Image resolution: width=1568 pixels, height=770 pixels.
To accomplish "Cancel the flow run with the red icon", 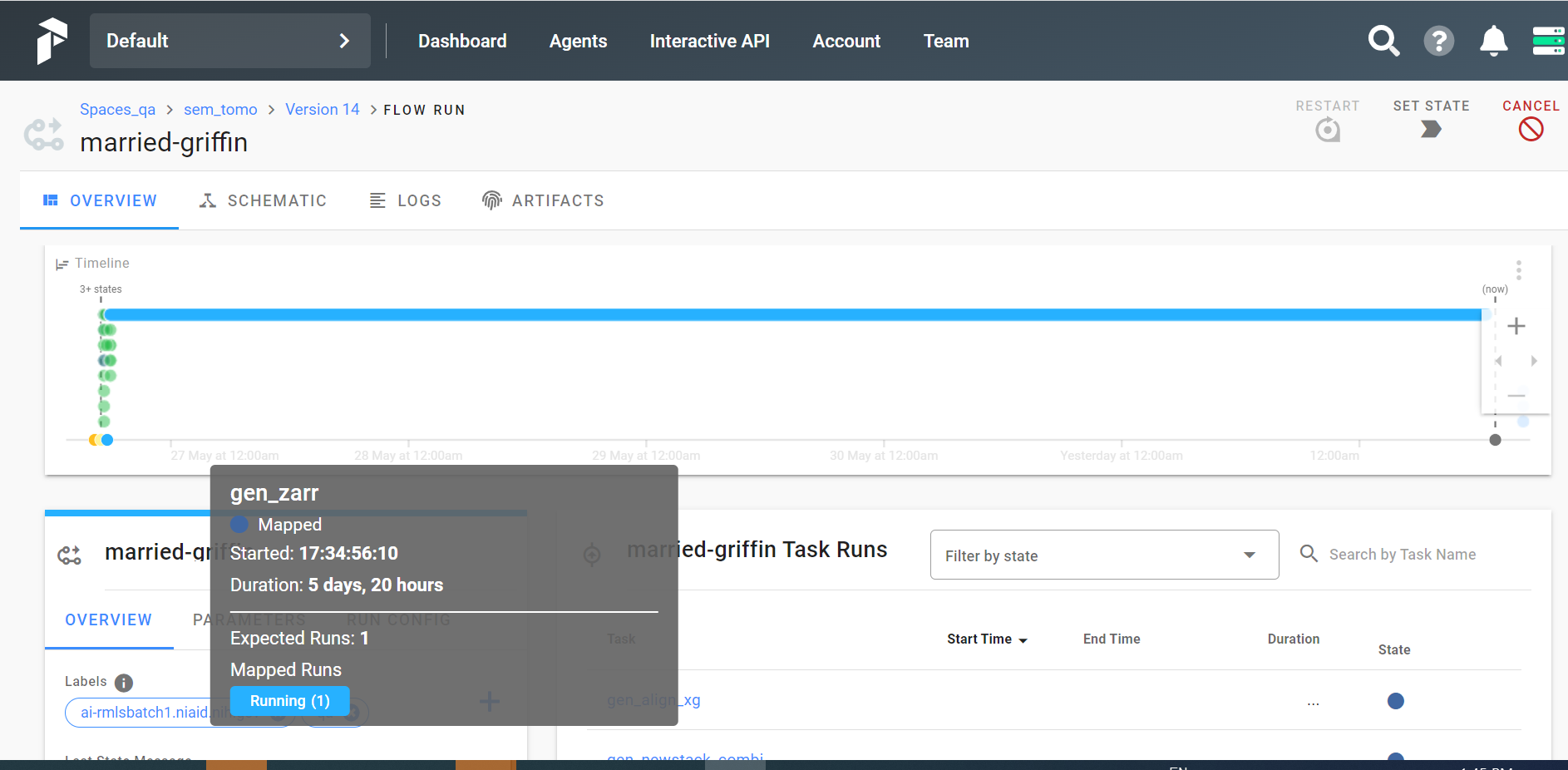I will pos(1531,128).
